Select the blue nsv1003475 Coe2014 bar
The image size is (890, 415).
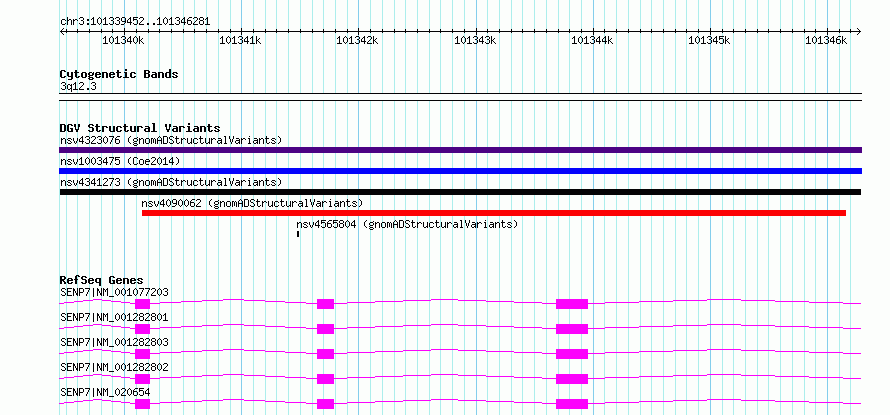tap(460, 171)
